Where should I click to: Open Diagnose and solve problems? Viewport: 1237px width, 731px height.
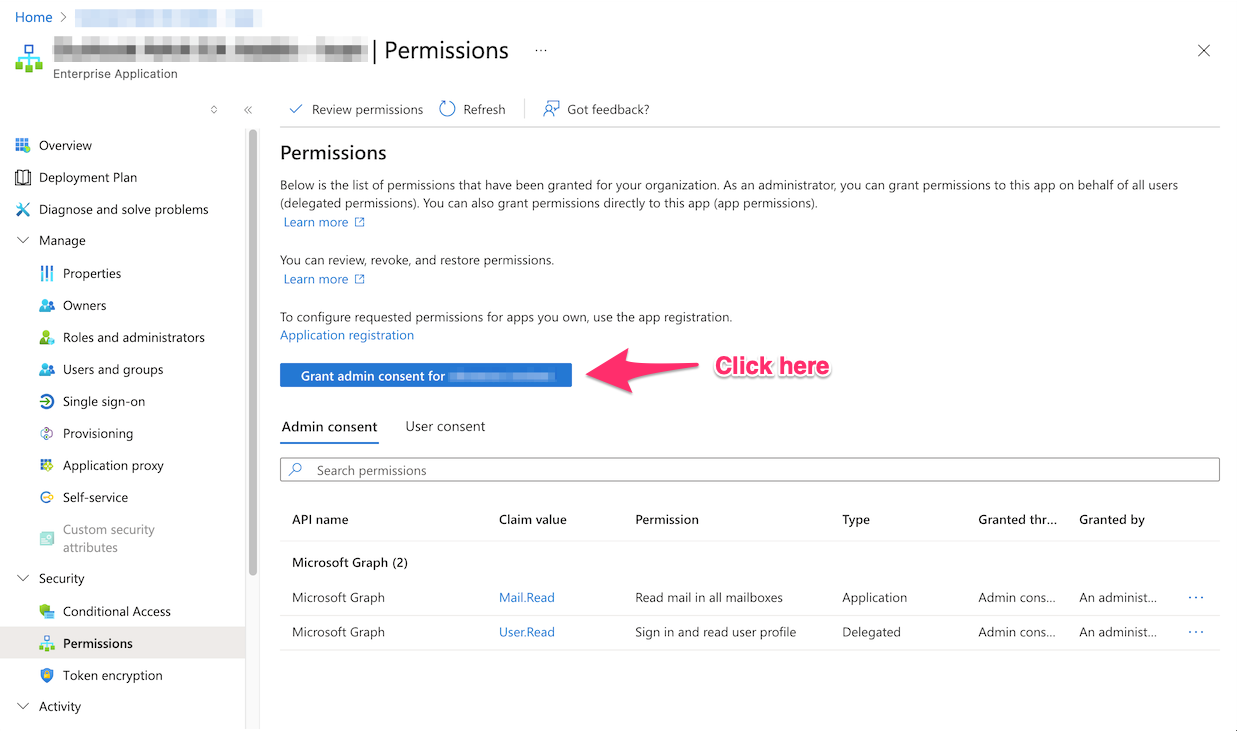(x=123, y=209)
